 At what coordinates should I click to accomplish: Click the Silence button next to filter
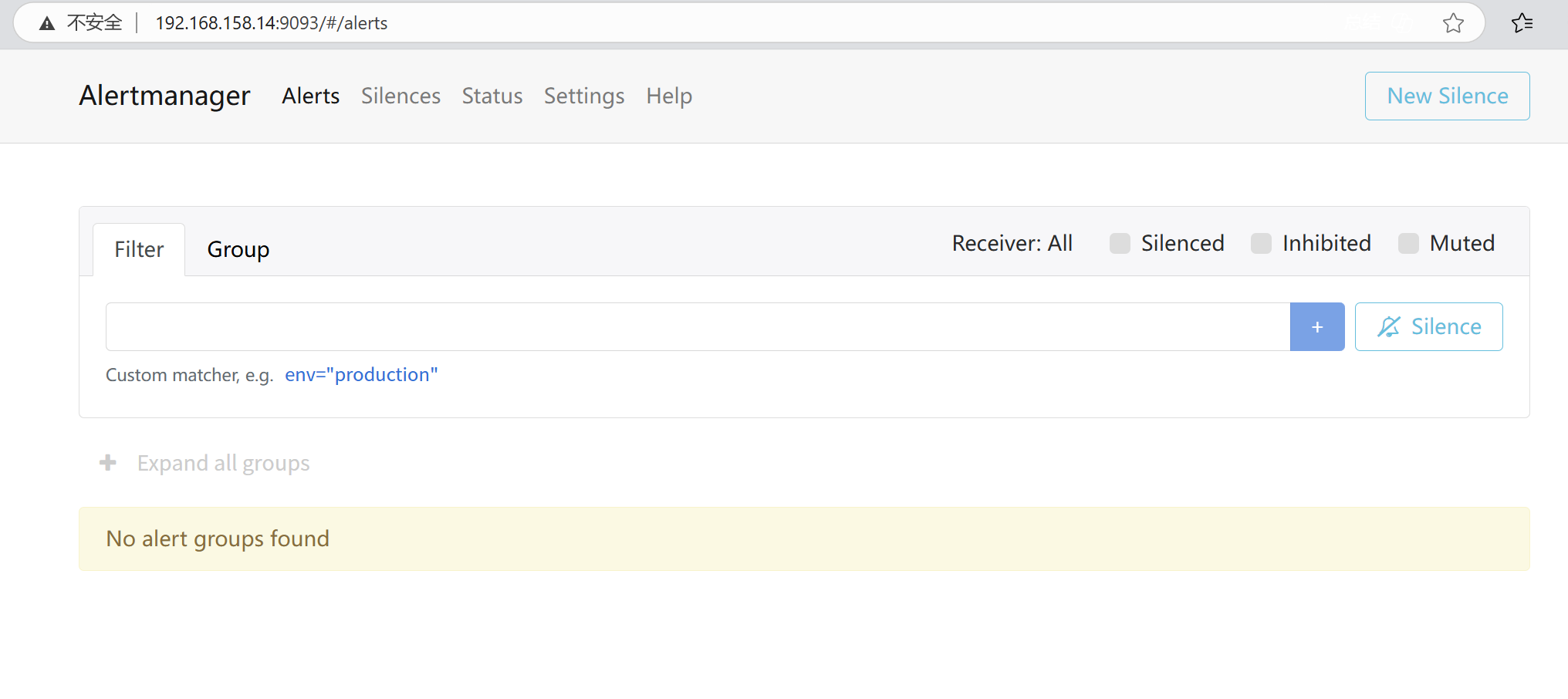pyautogui.click(x=1428, y=327)
